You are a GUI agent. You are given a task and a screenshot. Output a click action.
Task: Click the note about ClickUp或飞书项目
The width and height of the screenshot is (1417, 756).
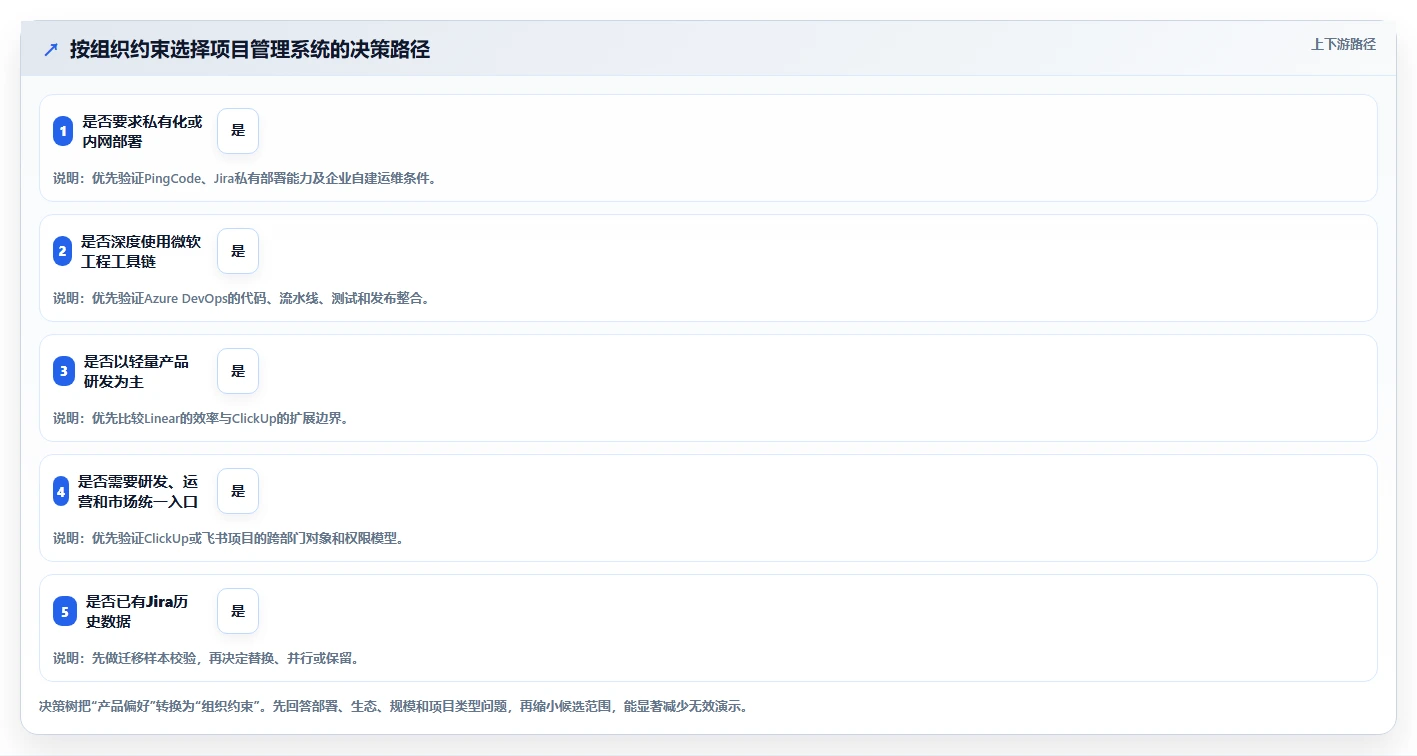pyautogui.click(x=229, y=538)
